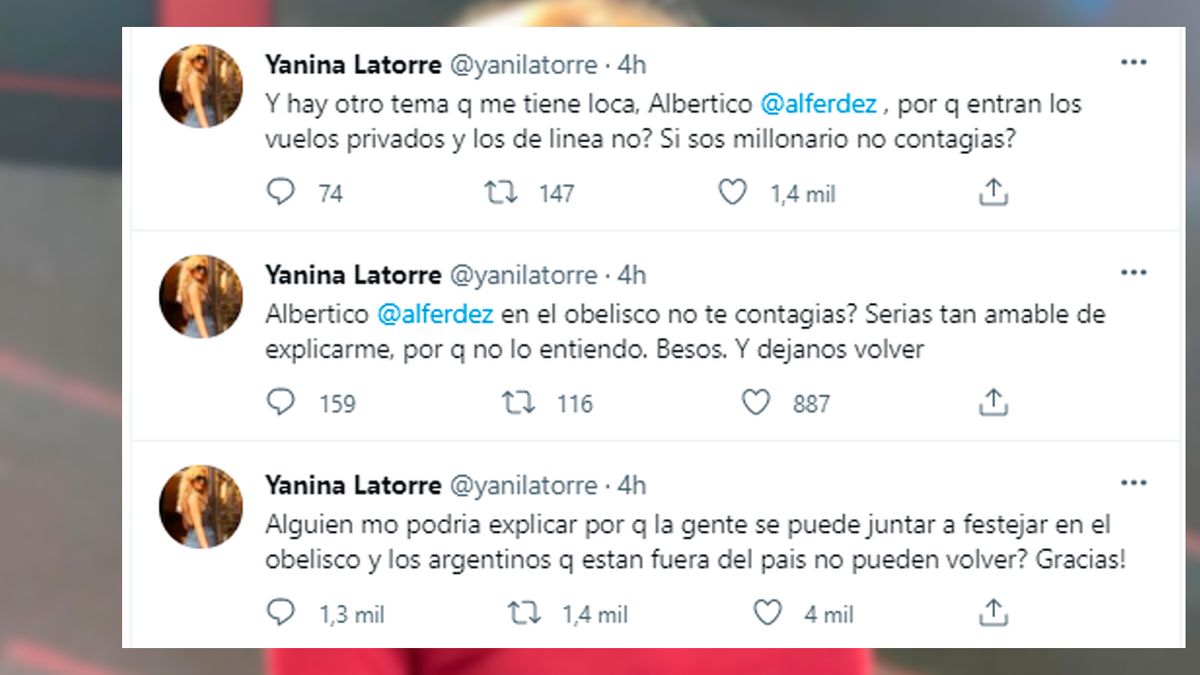Viewport: 1200px width, 675px height.
Task: Open more options on the third tweet
Action: [x=1133, y=483]
